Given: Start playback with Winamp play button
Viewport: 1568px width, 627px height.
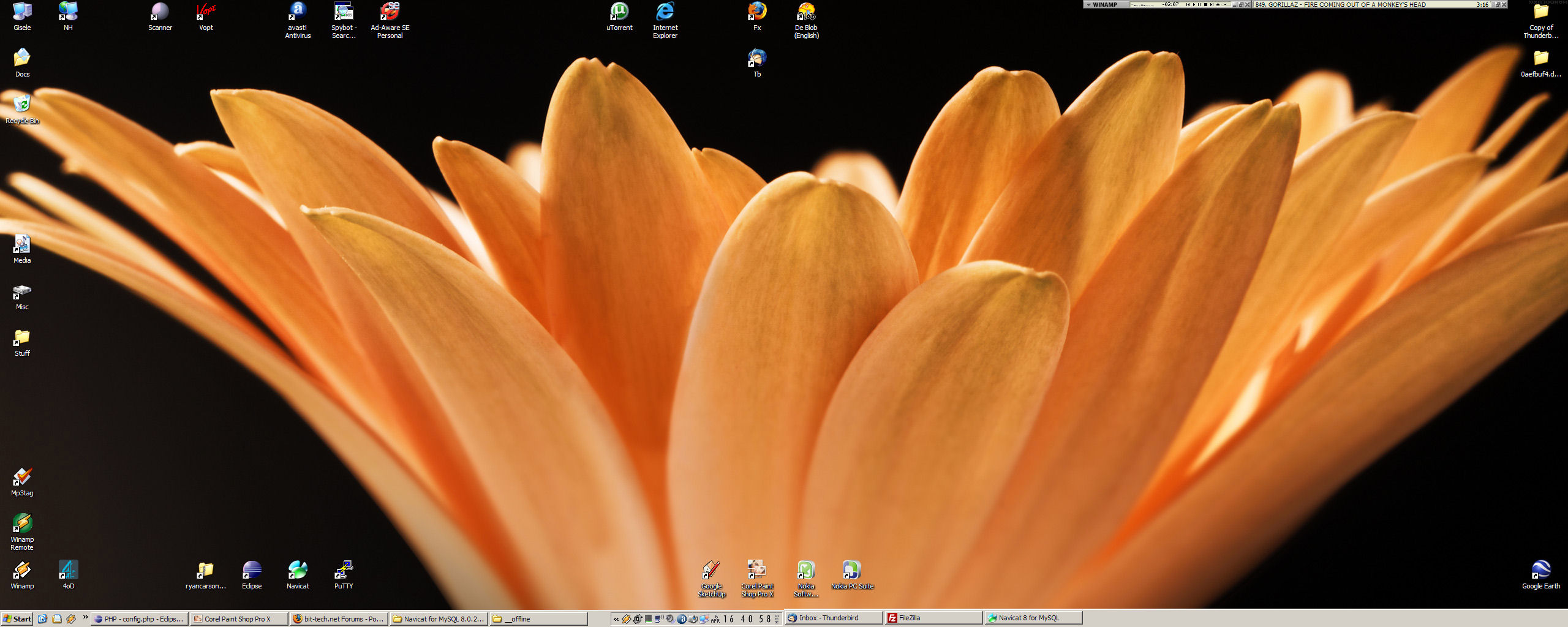Looking at the screenshot, I should coord(1194,4).
